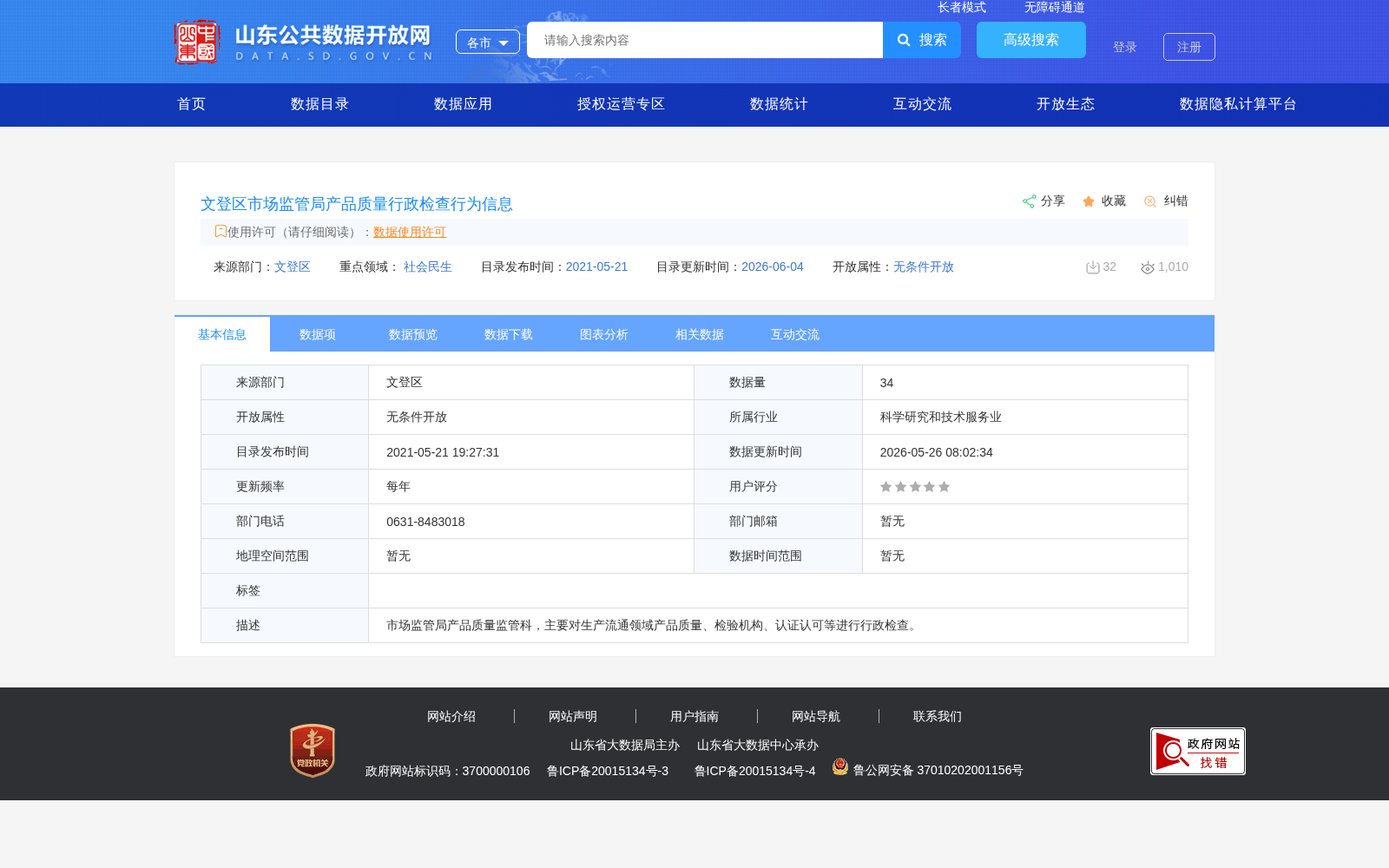Open 授权运营专区 navigation item

click(x=621, y=104)
